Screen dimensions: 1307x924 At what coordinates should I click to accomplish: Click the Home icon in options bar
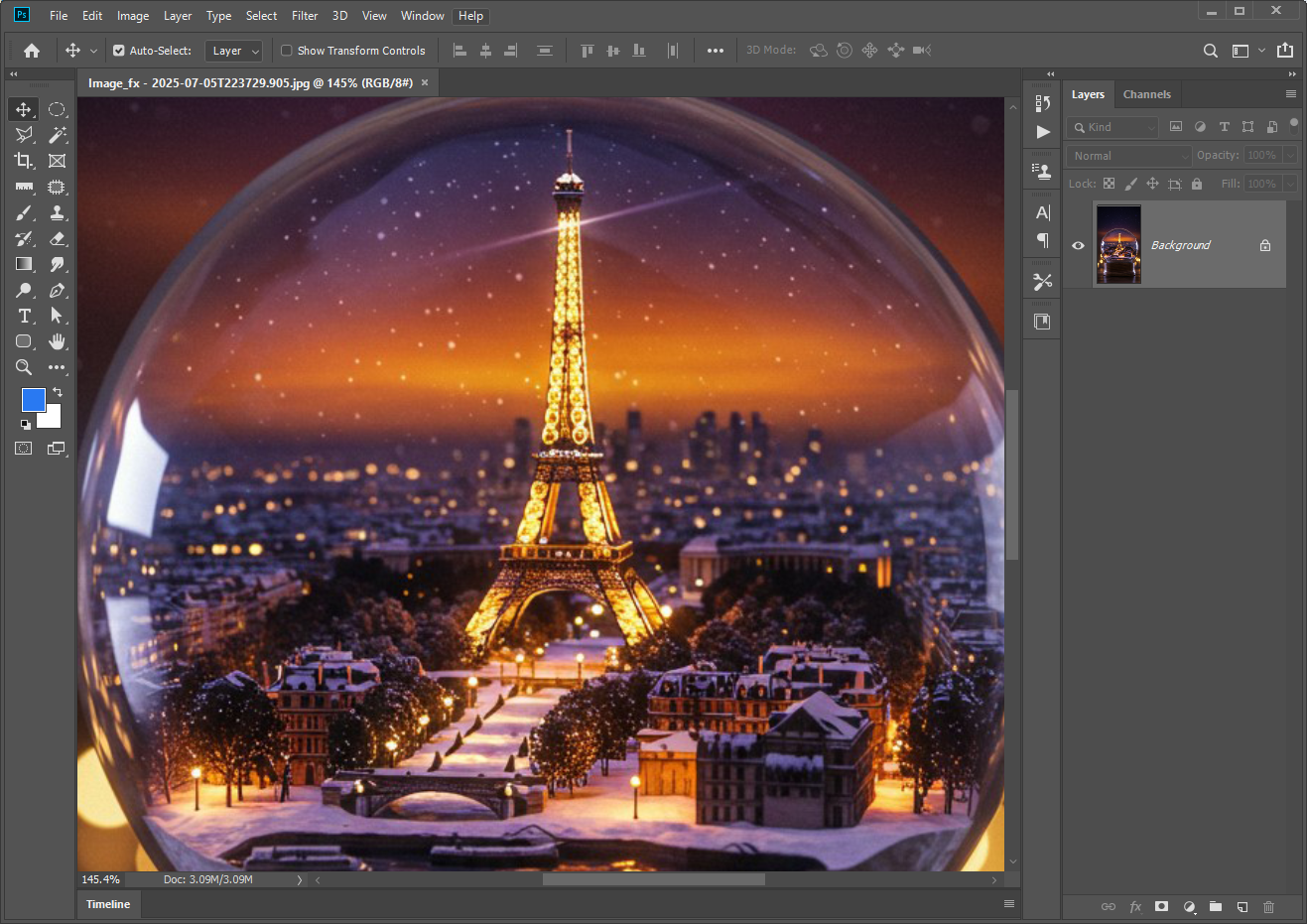pyautogui.click(x=32, y=51)
